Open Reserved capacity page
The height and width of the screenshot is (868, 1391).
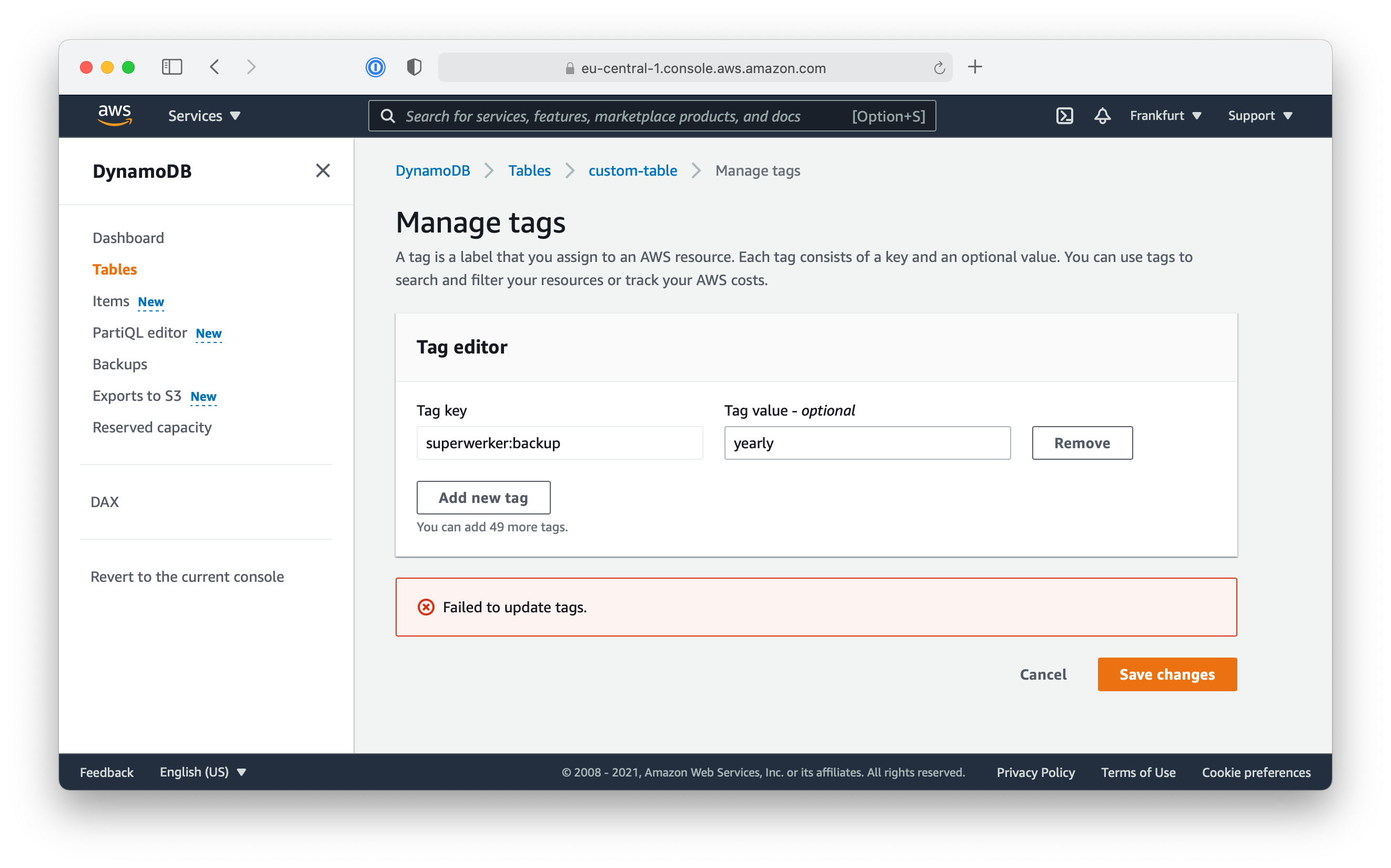tap(152, 427)
